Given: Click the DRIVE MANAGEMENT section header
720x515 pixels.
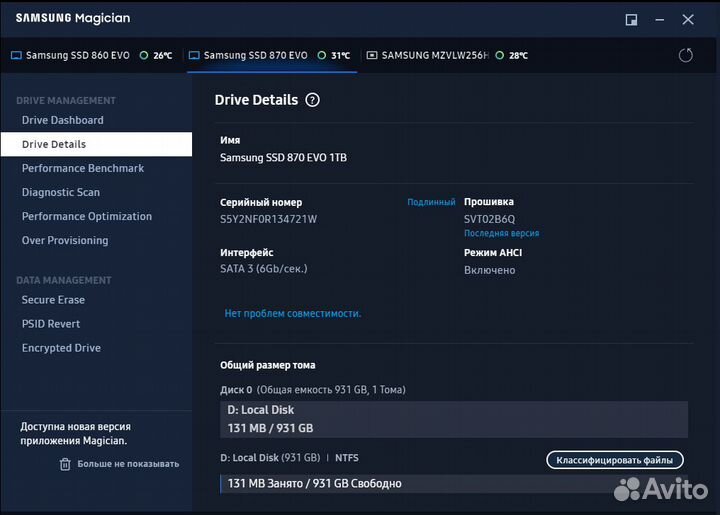Looking at the screenshot, I should click(66, 101).
